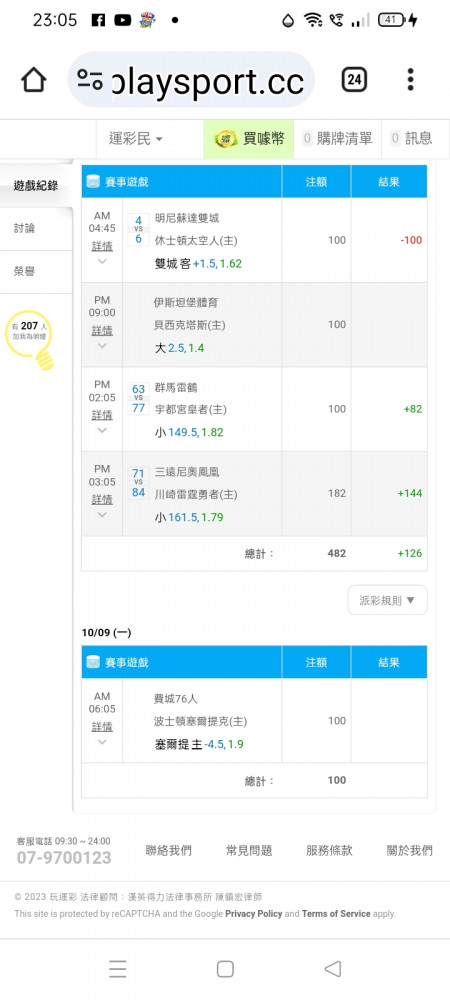Tap the Android recent apps menu icon
Viewport: 450px width, 1000px height.
coord(117,969)
